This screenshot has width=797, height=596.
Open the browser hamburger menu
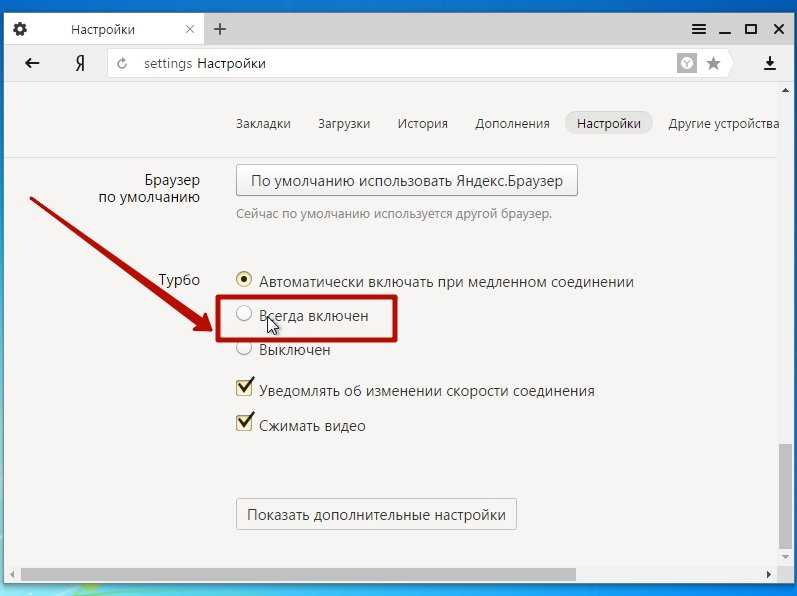[x=699, y=29]
